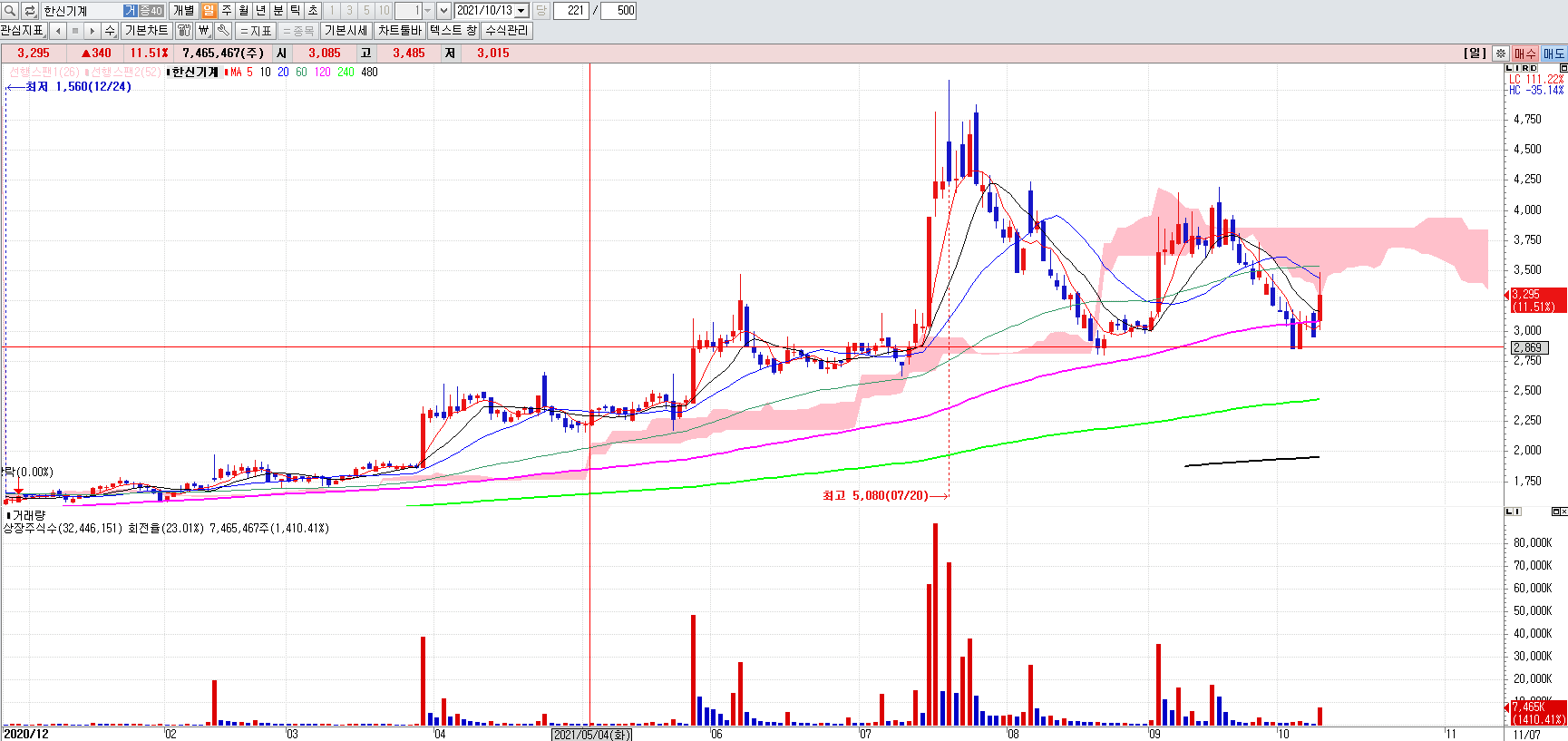Click the 증40 margin badge

(151, 11)
